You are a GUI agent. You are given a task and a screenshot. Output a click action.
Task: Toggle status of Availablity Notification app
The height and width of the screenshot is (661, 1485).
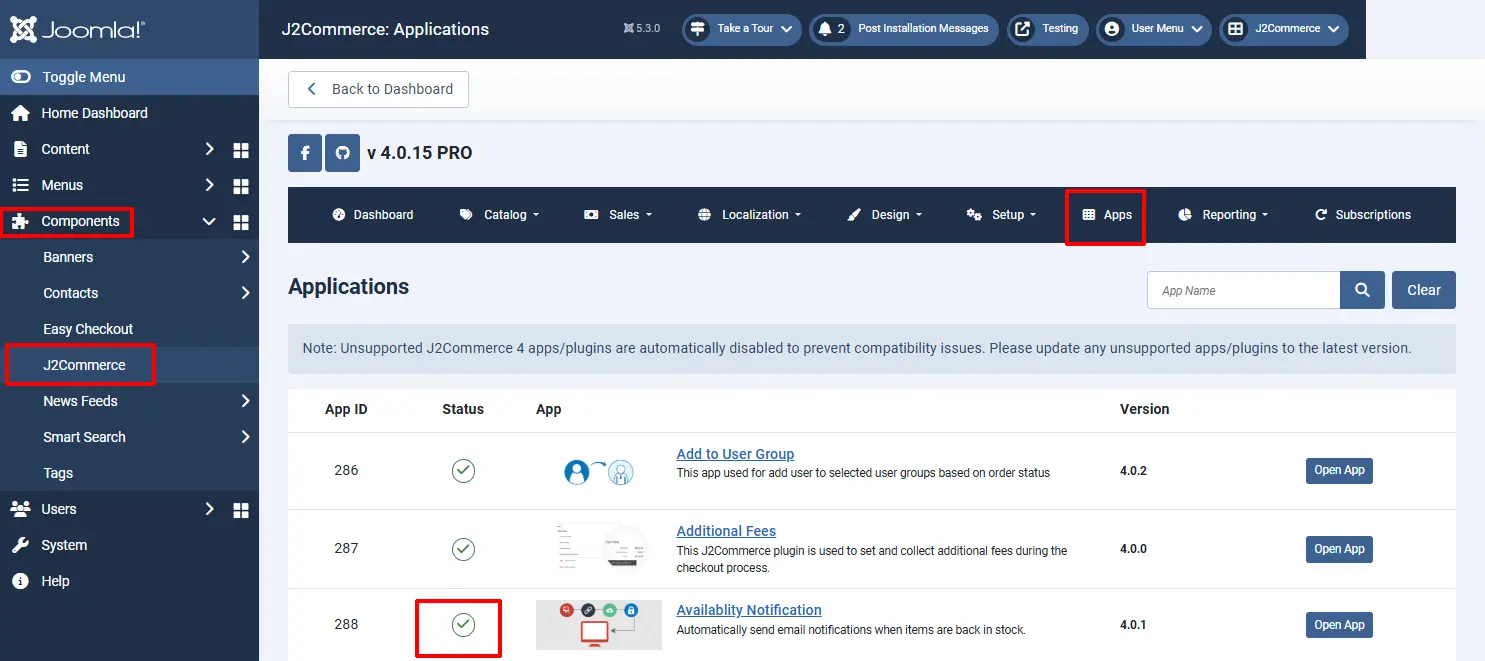463,625
